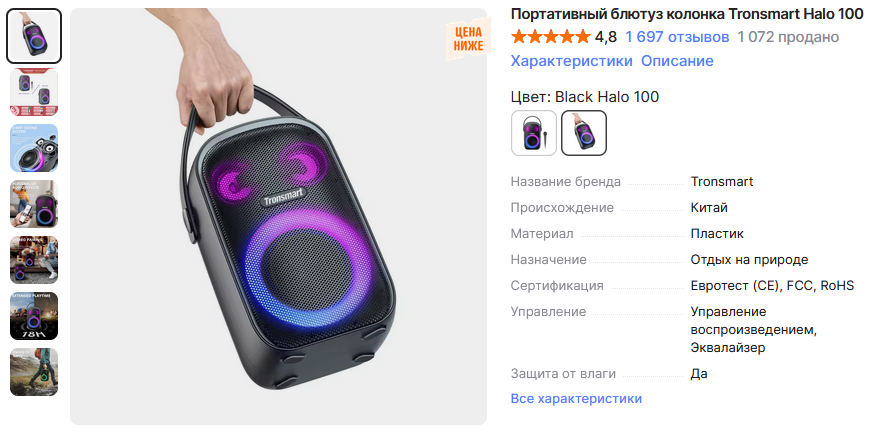Click the 4,8 rating number

(x=605, y=37)
